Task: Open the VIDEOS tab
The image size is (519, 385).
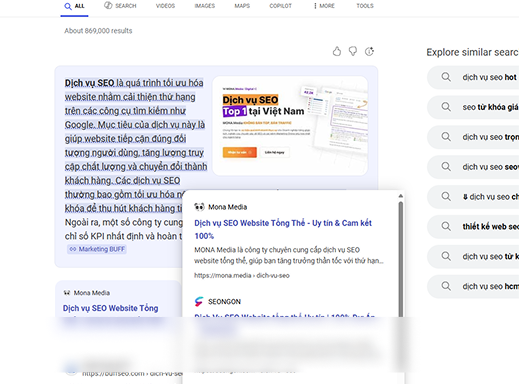Action: tap(165, 6)
